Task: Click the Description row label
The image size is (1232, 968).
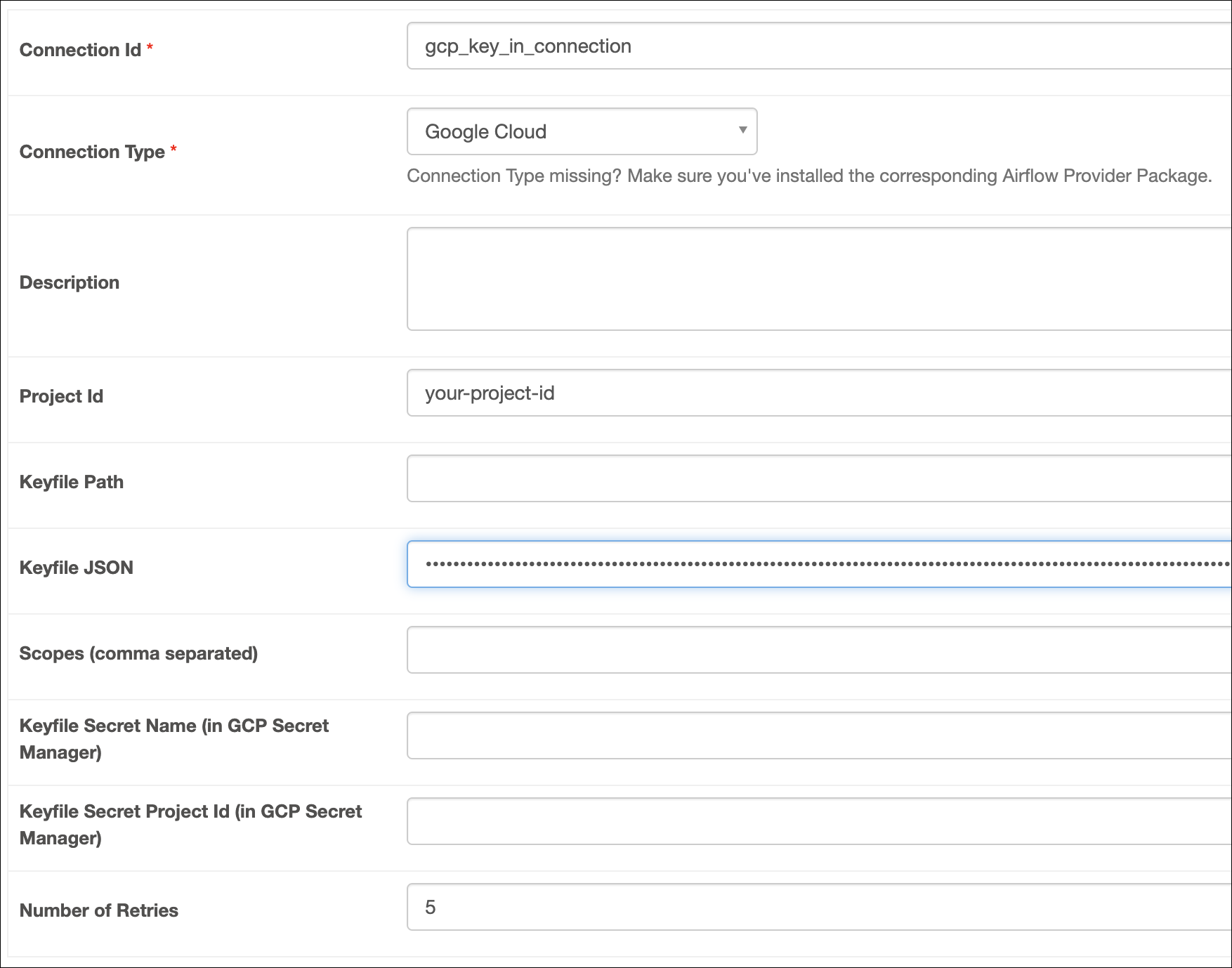Action: pyautogui.click(x=69, y=282)
